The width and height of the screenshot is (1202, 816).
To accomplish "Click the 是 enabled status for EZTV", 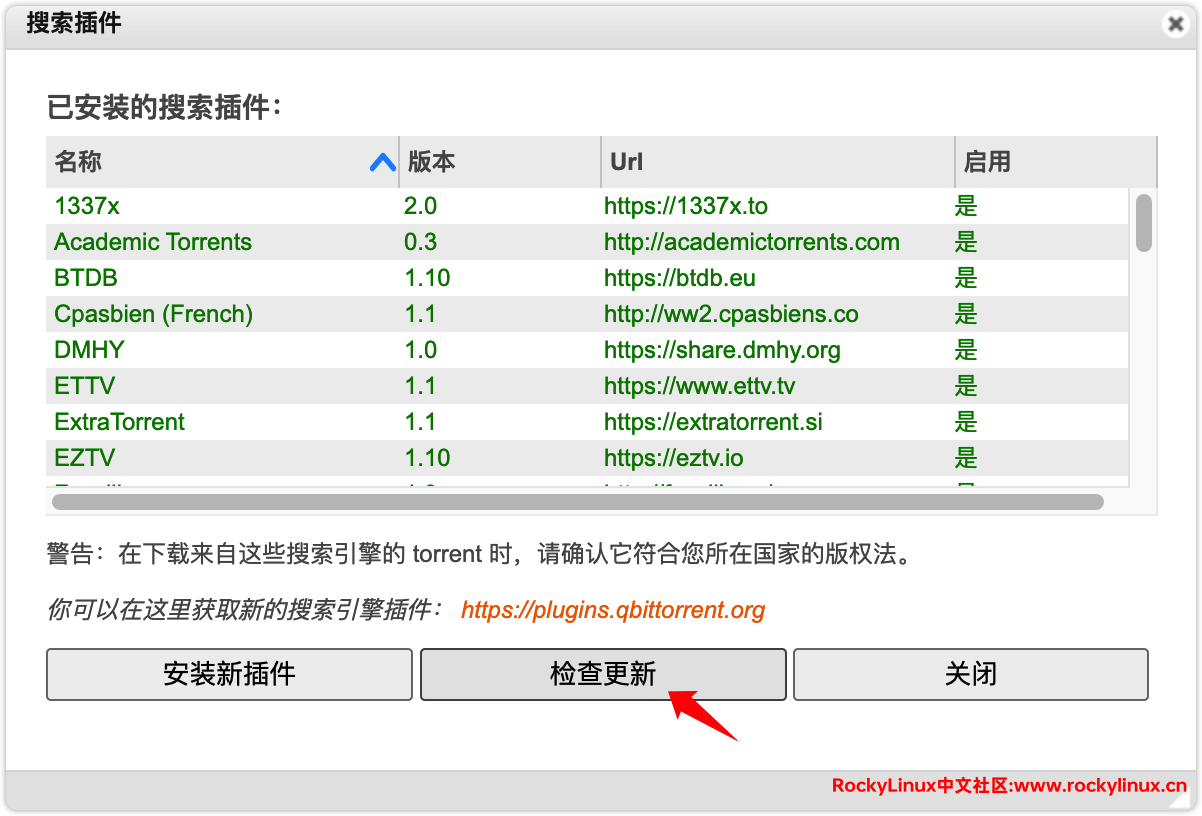I will 965,458.
